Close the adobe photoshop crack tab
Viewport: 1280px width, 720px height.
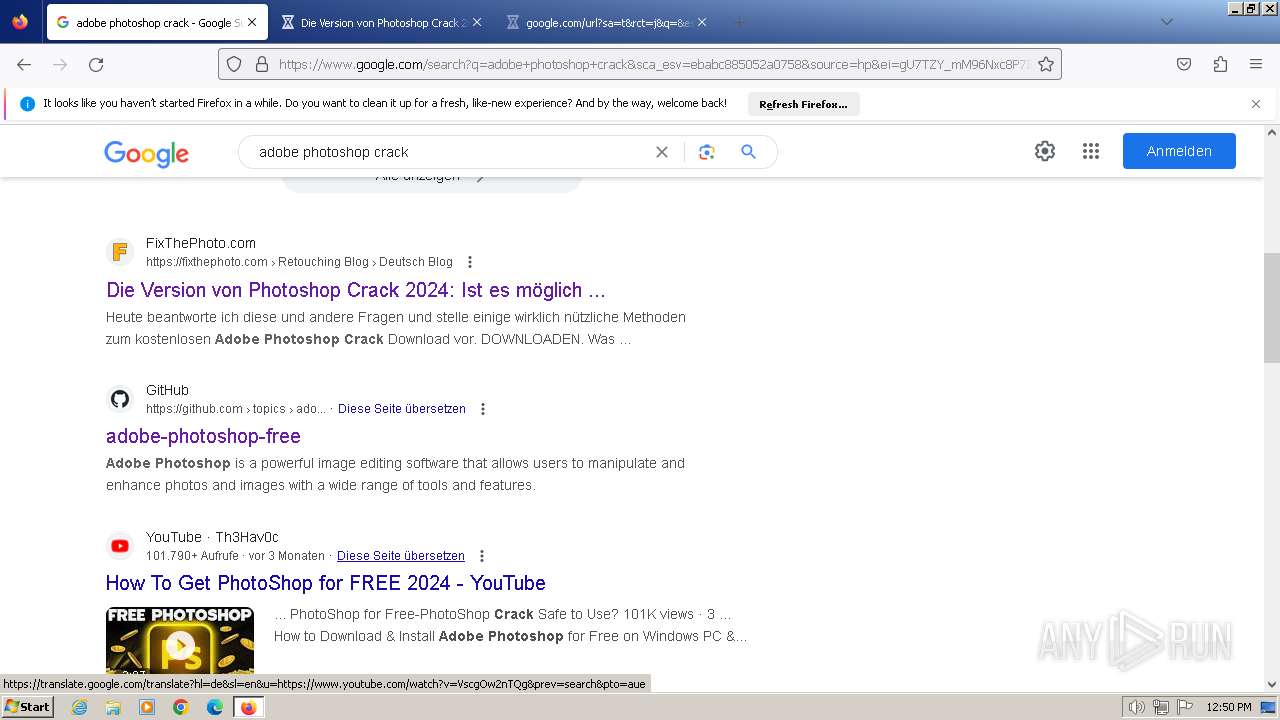pyautogui.click(x=251, y=22)
